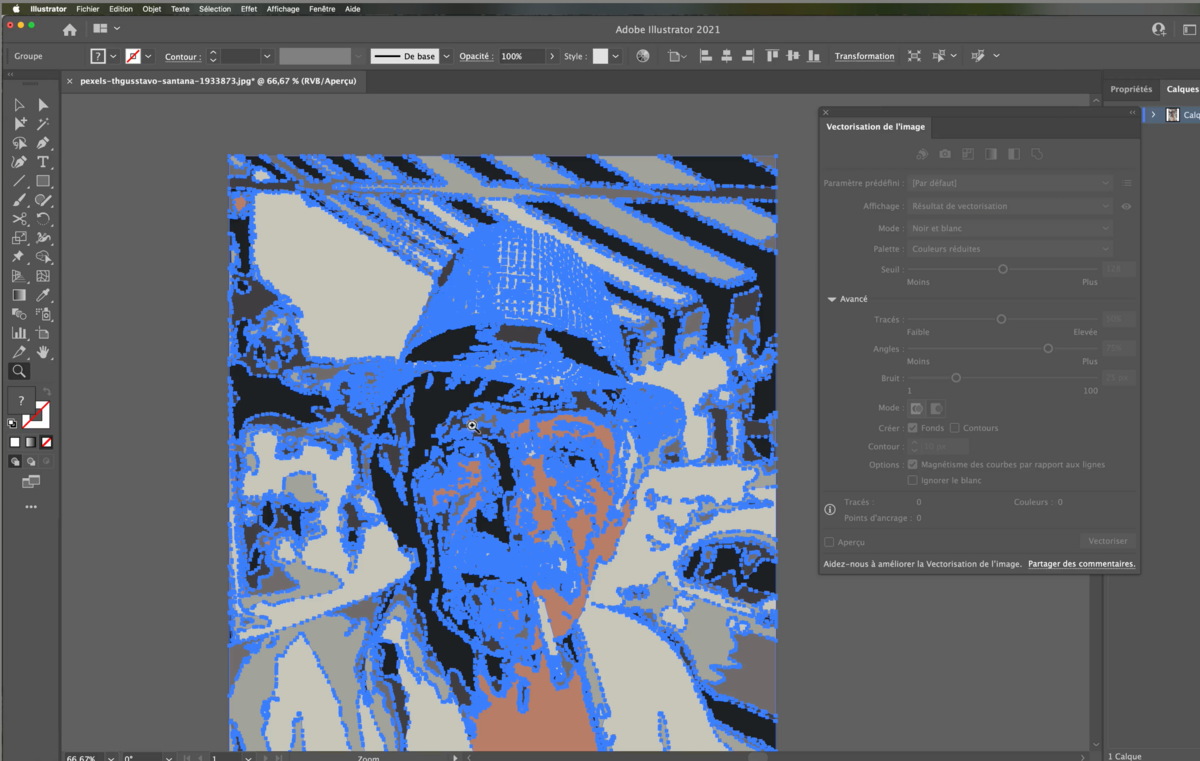
Task: Choose the overlapping paths Mode button
Action: pyautogui.click(x=937, y=408)
